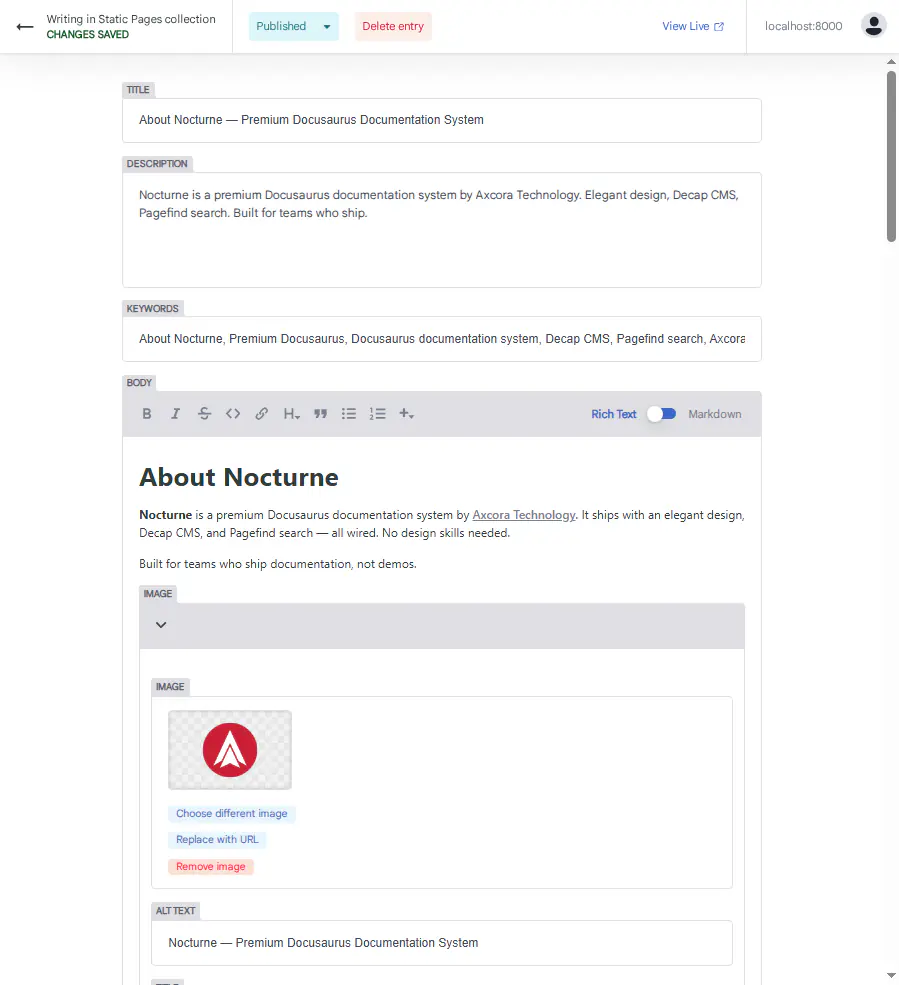Insert a link with the link icon
899x985 pixels.
pyautogui.click(x=262, y=413)
